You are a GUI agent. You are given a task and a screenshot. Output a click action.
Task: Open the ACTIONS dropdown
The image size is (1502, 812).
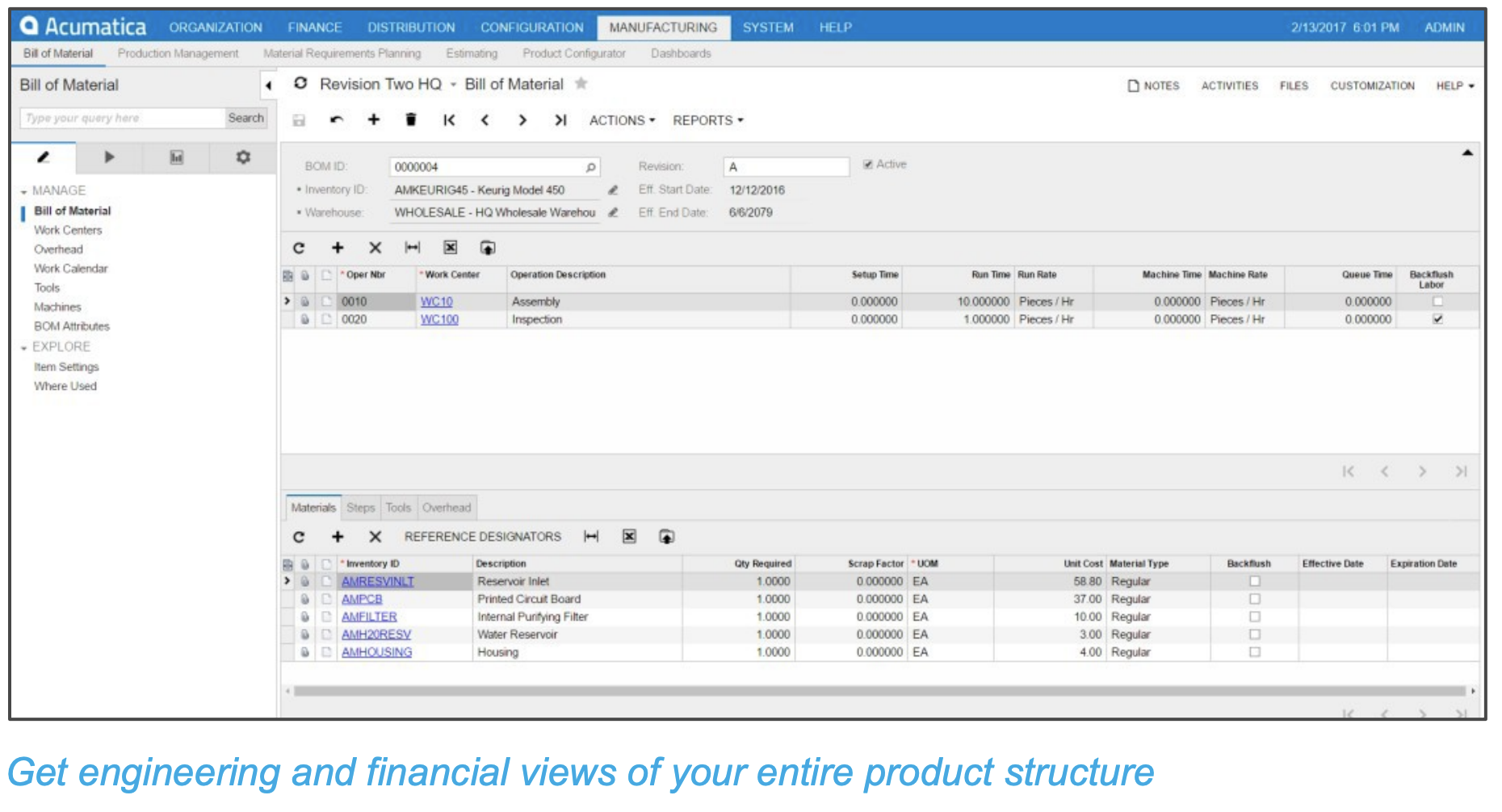(622, 120)
